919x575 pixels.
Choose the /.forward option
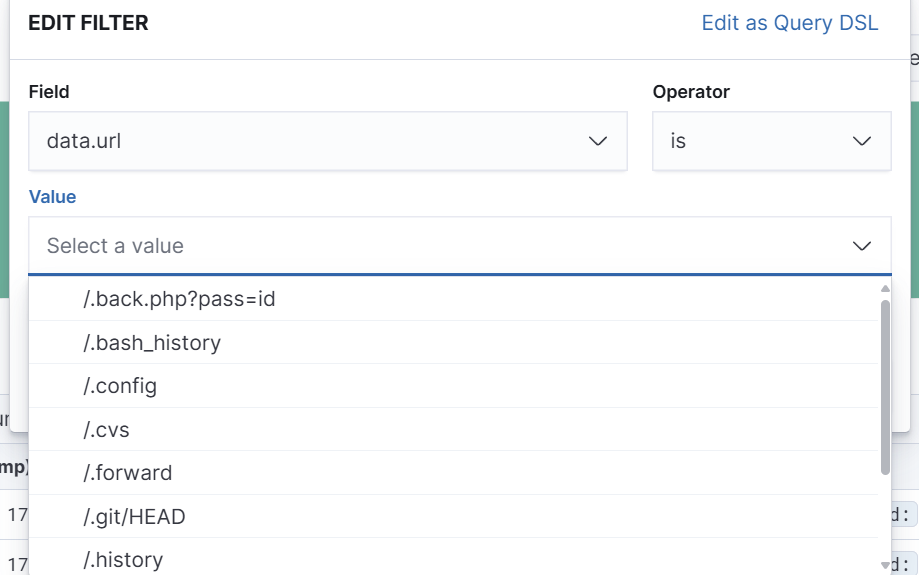pos(128,473)
